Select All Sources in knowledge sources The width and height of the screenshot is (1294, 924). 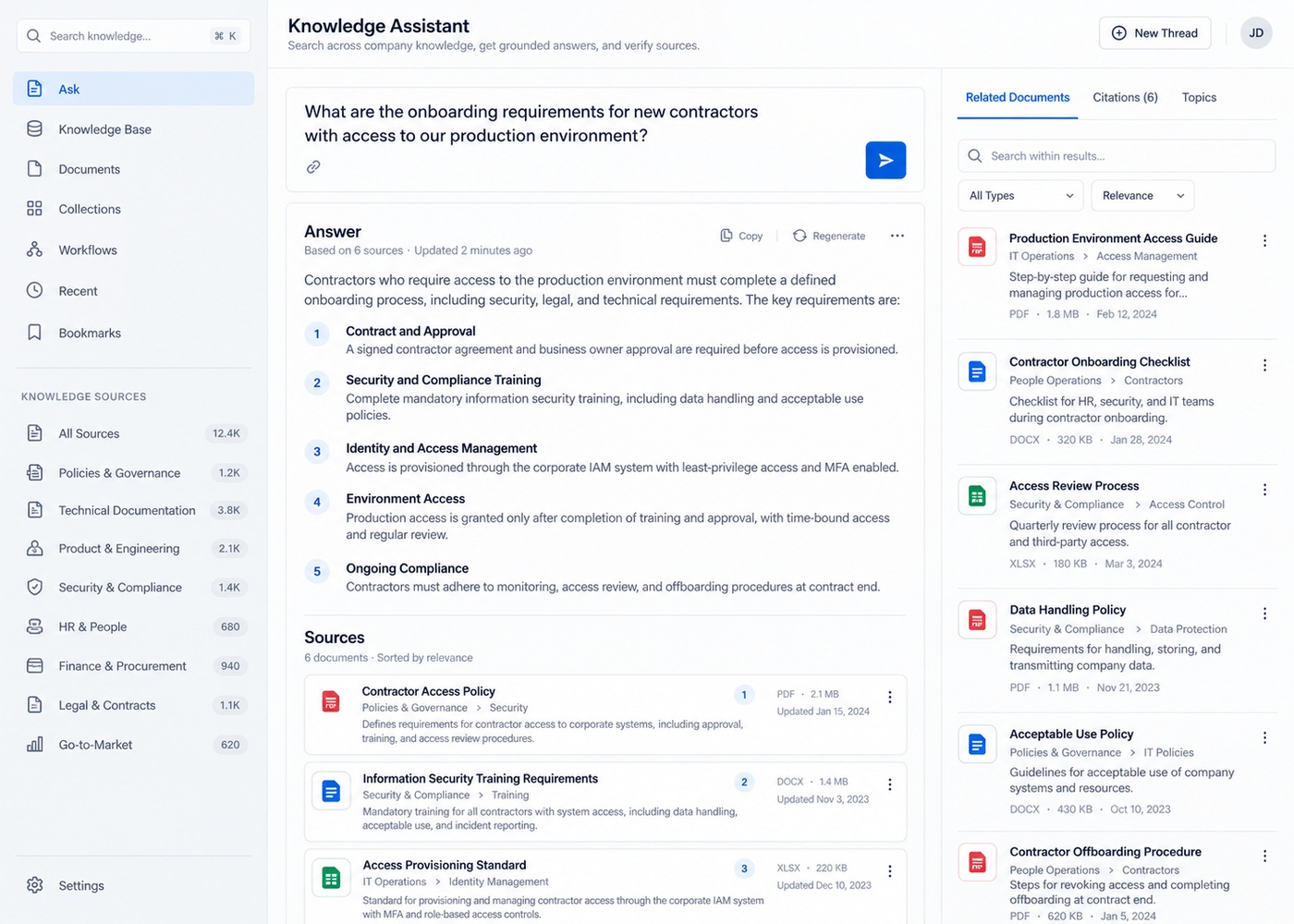point(134,433)
